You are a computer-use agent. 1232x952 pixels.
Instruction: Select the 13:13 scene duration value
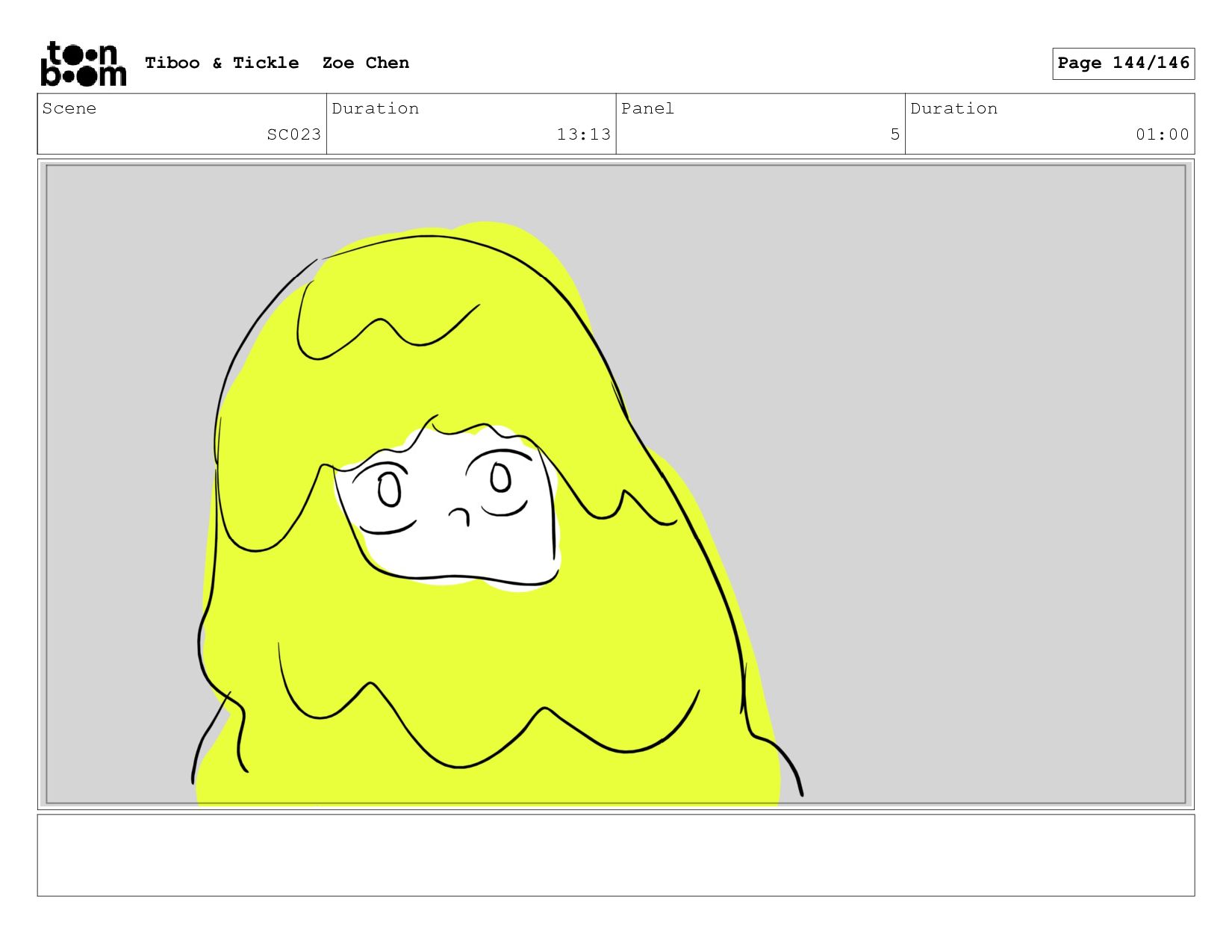point(583,134)
